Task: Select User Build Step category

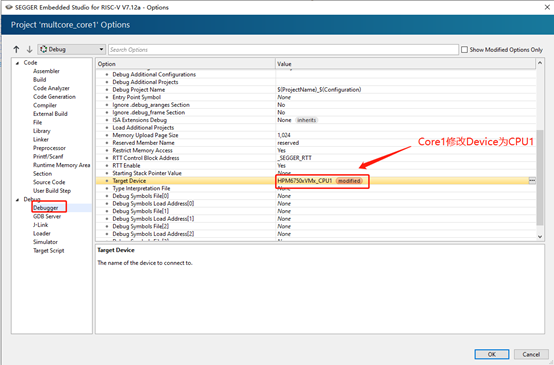Action: [x=52, y=190]
